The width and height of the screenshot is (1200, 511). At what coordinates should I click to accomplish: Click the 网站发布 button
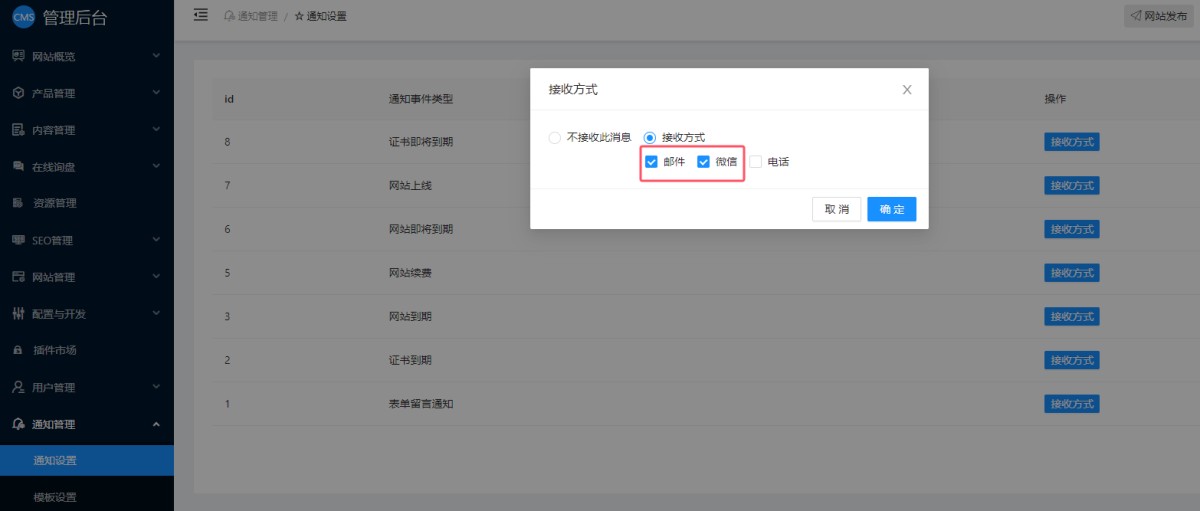[1160, 16]
